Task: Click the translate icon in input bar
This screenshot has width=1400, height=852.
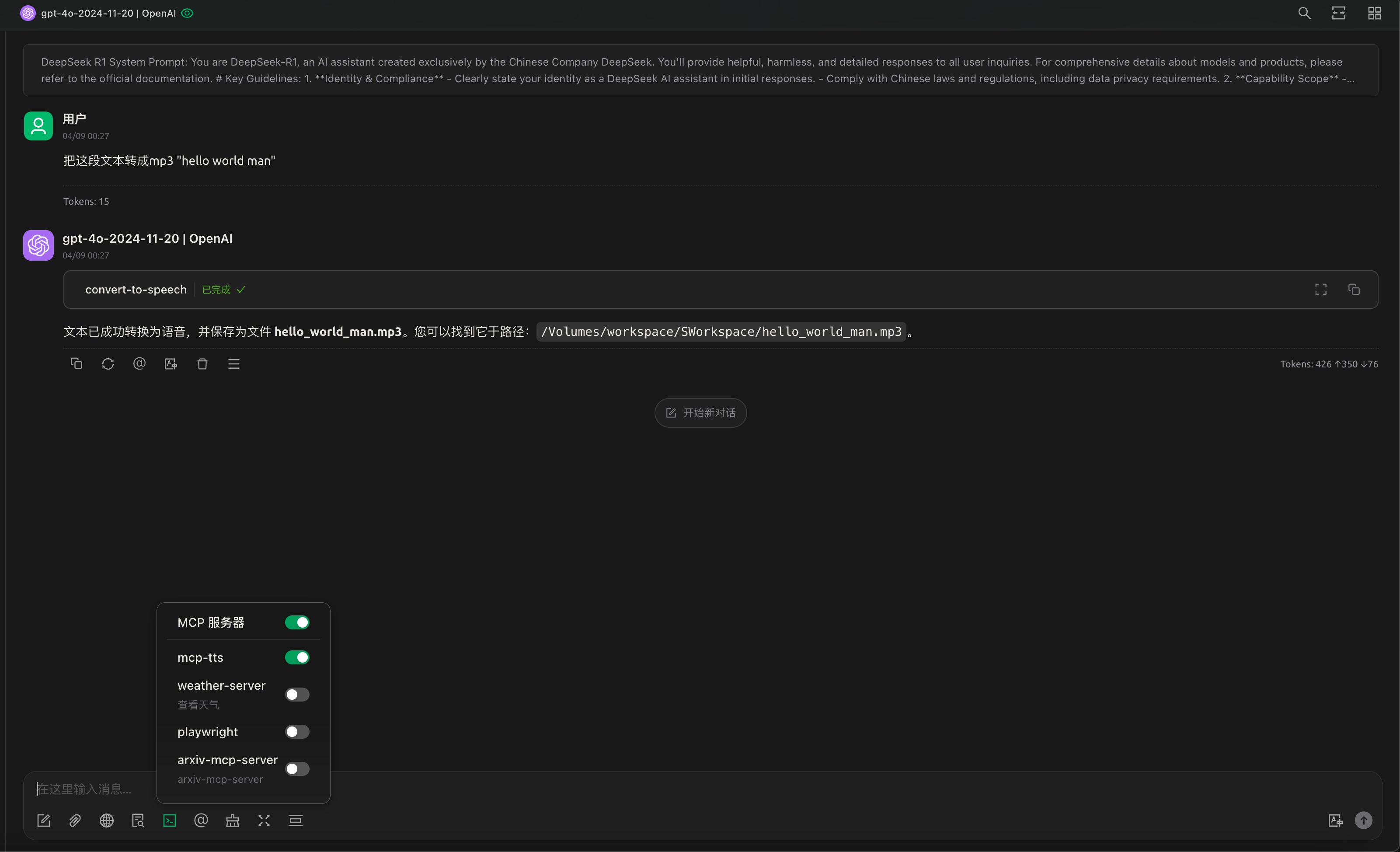Action: click(x=1335, y=820)
